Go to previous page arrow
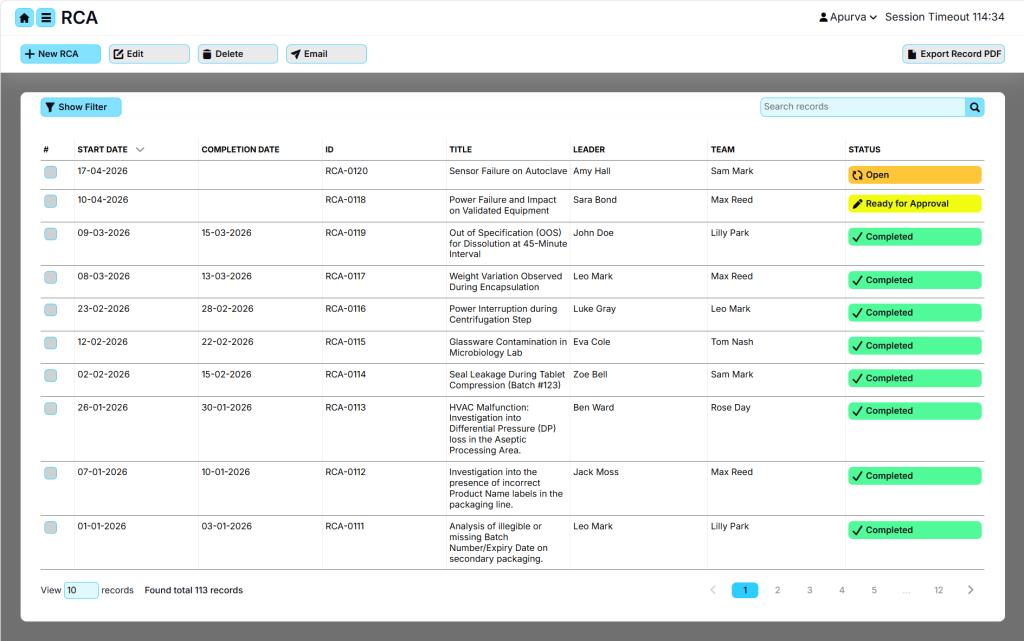The width and height of the screenshot is (1024, 641). (712, 590)
